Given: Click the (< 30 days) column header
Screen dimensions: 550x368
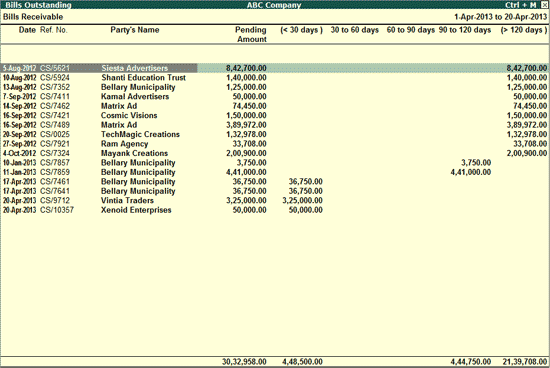Looking at the screenshot, I should click(301, 30).
